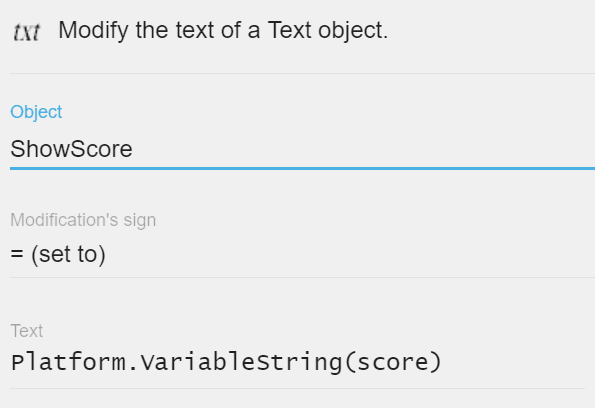The width and height of the screenshot is (595, 408).
Task: Click the equals sign in the sign selector
Action: point(17,254)
